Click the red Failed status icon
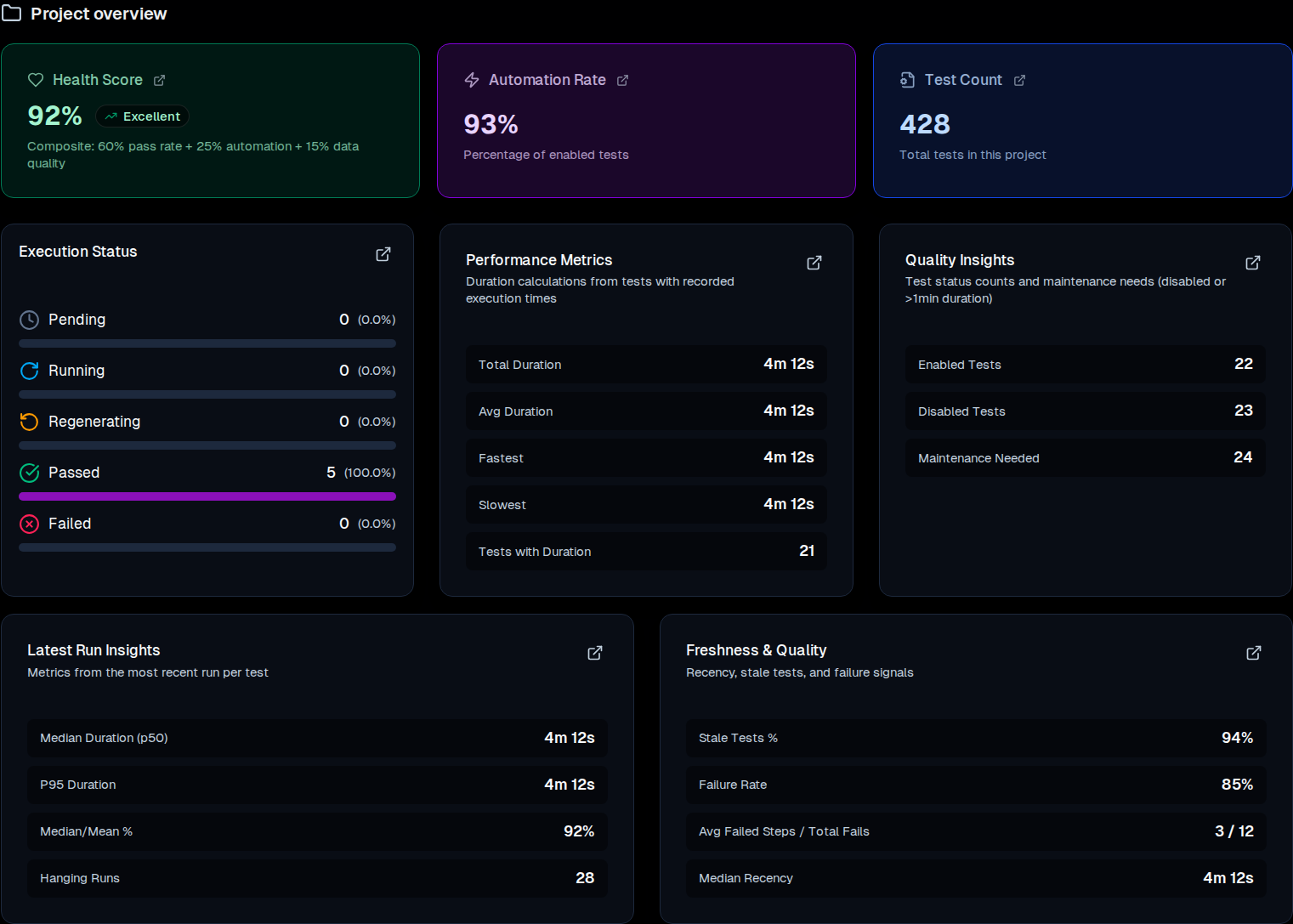 tap(29, 524)
